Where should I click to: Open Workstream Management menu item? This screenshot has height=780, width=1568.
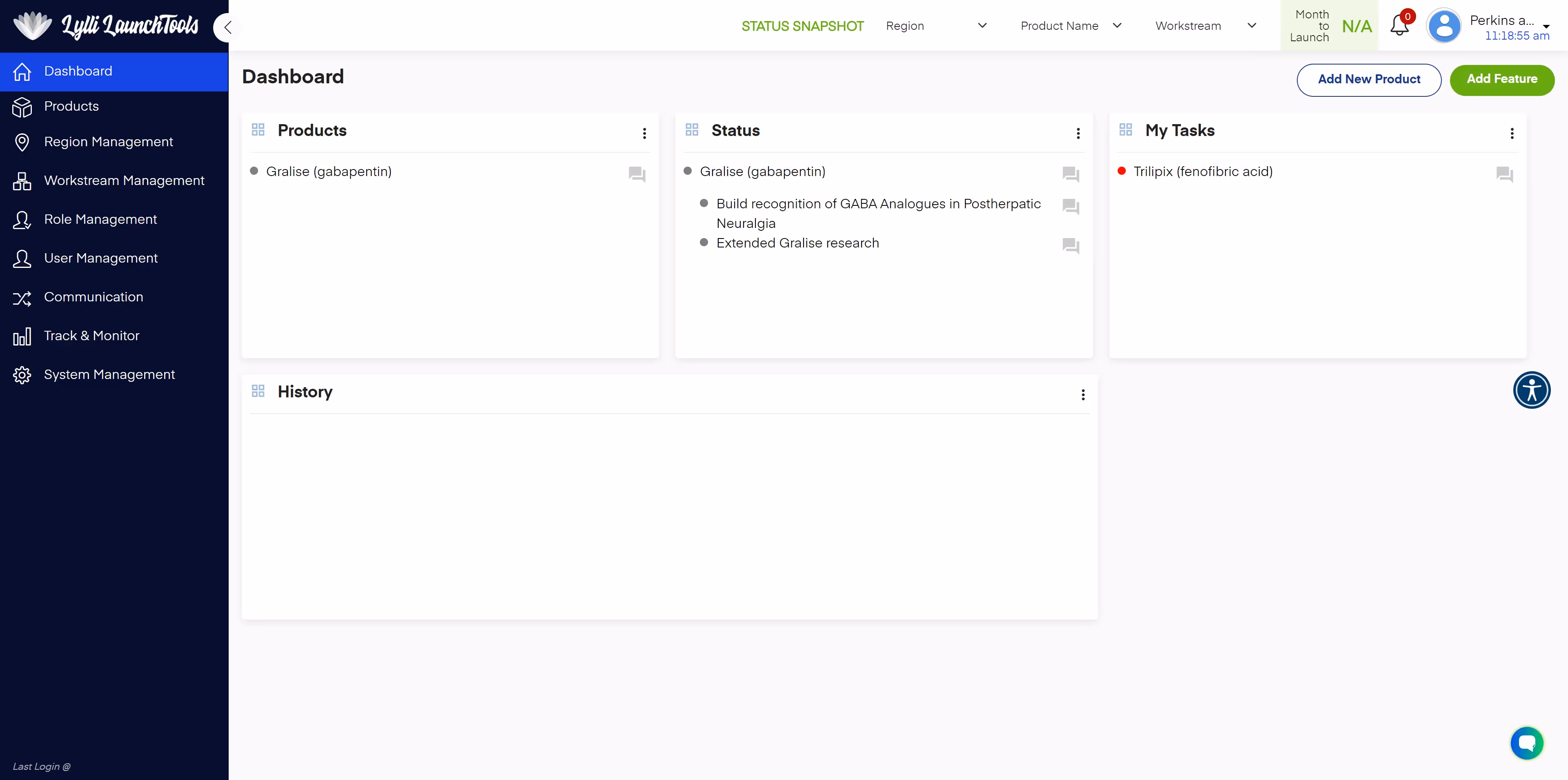(124, 180)
